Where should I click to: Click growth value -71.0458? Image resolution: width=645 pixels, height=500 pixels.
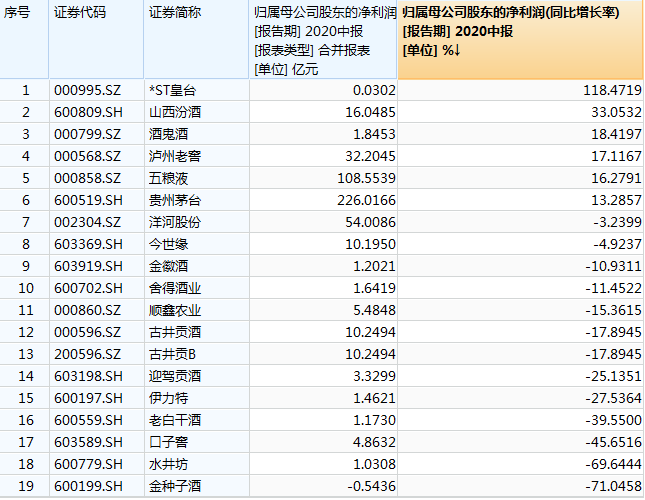[x=613, y=486]
